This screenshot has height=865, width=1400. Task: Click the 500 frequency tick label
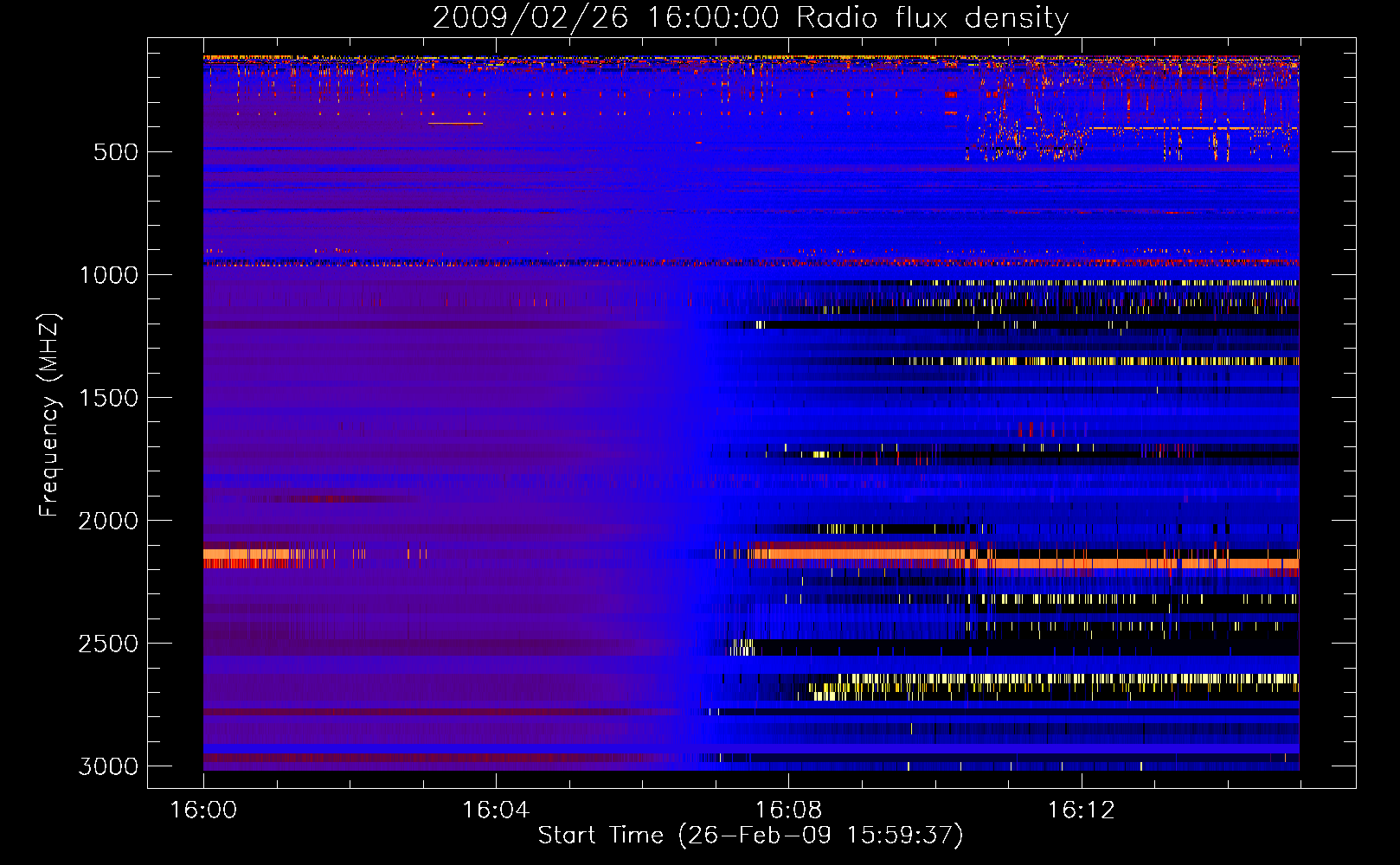(x=116, y=152)
